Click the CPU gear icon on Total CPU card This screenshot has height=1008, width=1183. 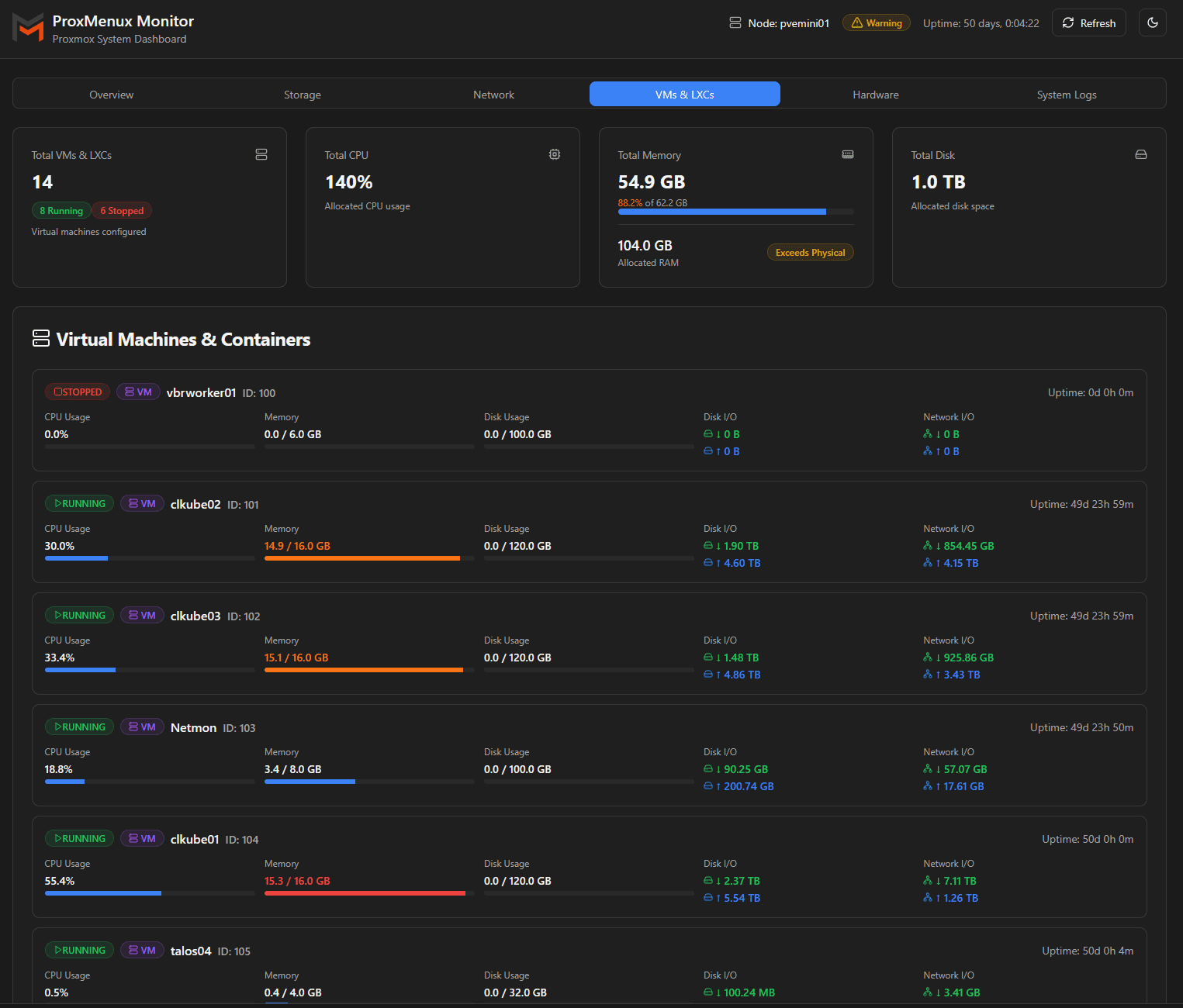554,154
